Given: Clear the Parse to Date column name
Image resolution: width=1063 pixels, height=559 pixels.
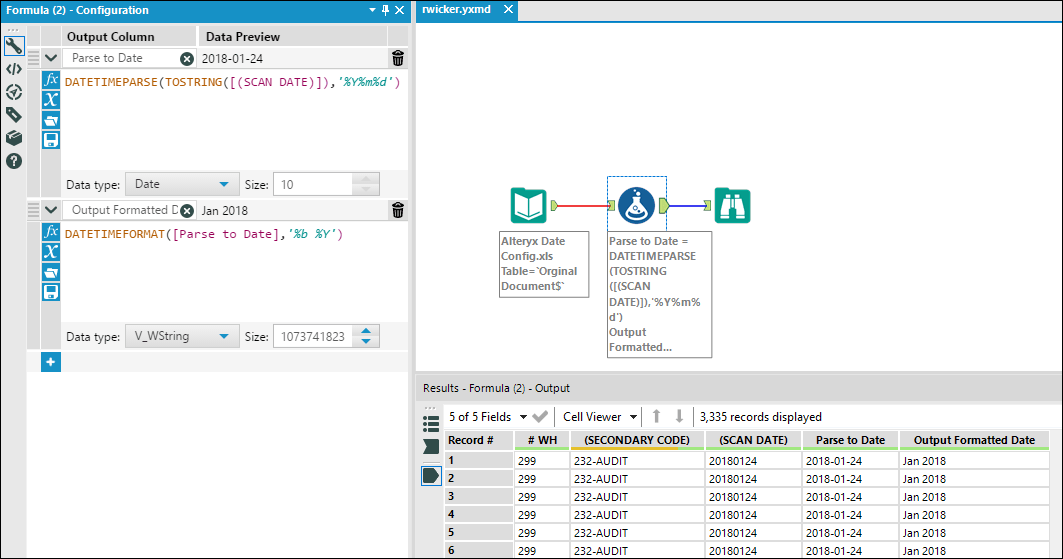Looking at the screenshot, I should (x=186, y=59).
